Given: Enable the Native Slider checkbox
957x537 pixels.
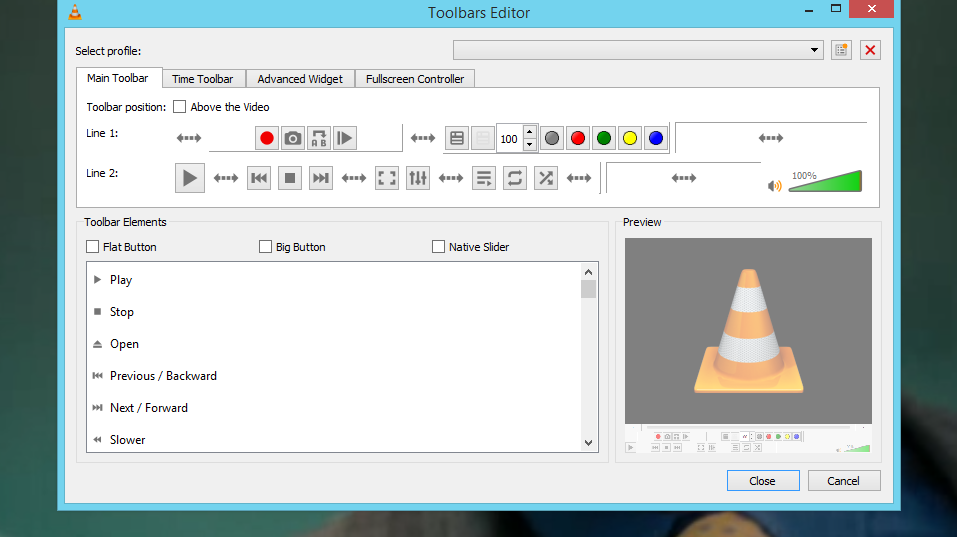Looking at the screenshot, I should coord(438,247).
